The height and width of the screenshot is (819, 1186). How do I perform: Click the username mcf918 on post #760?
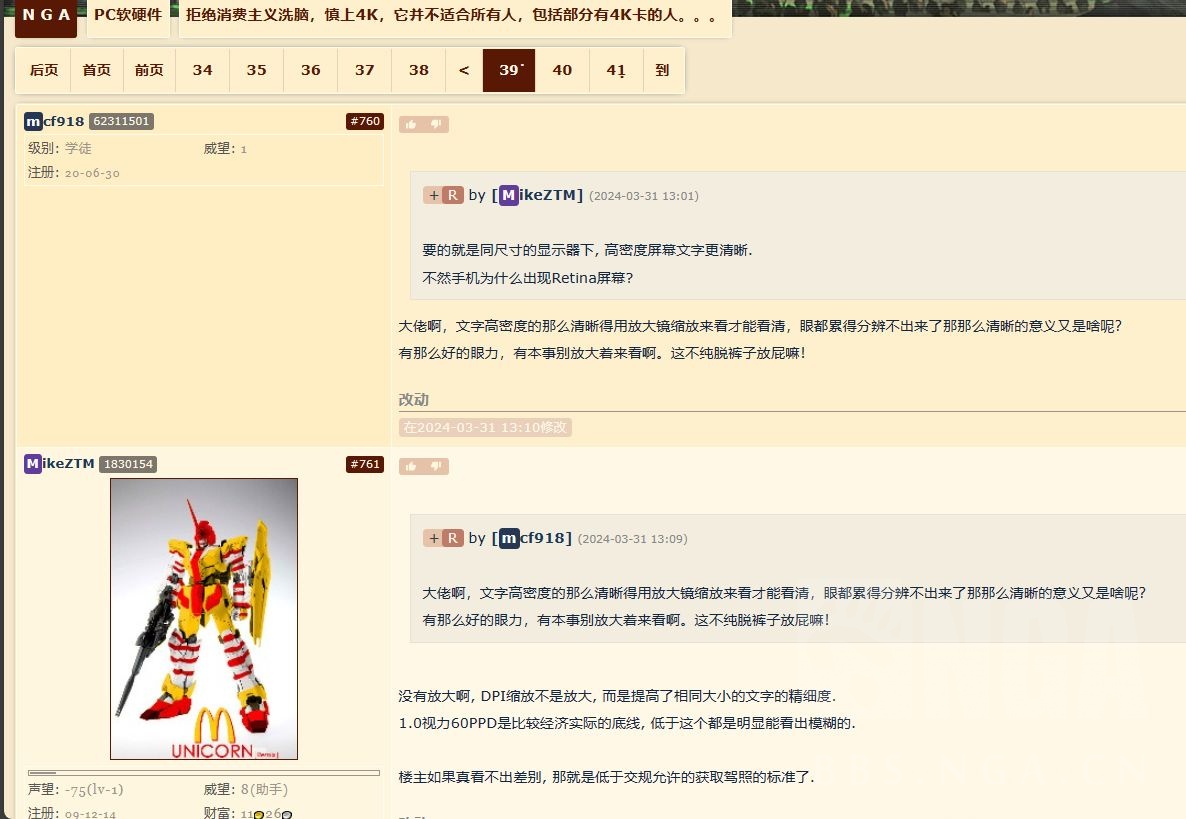coord(54,121)
